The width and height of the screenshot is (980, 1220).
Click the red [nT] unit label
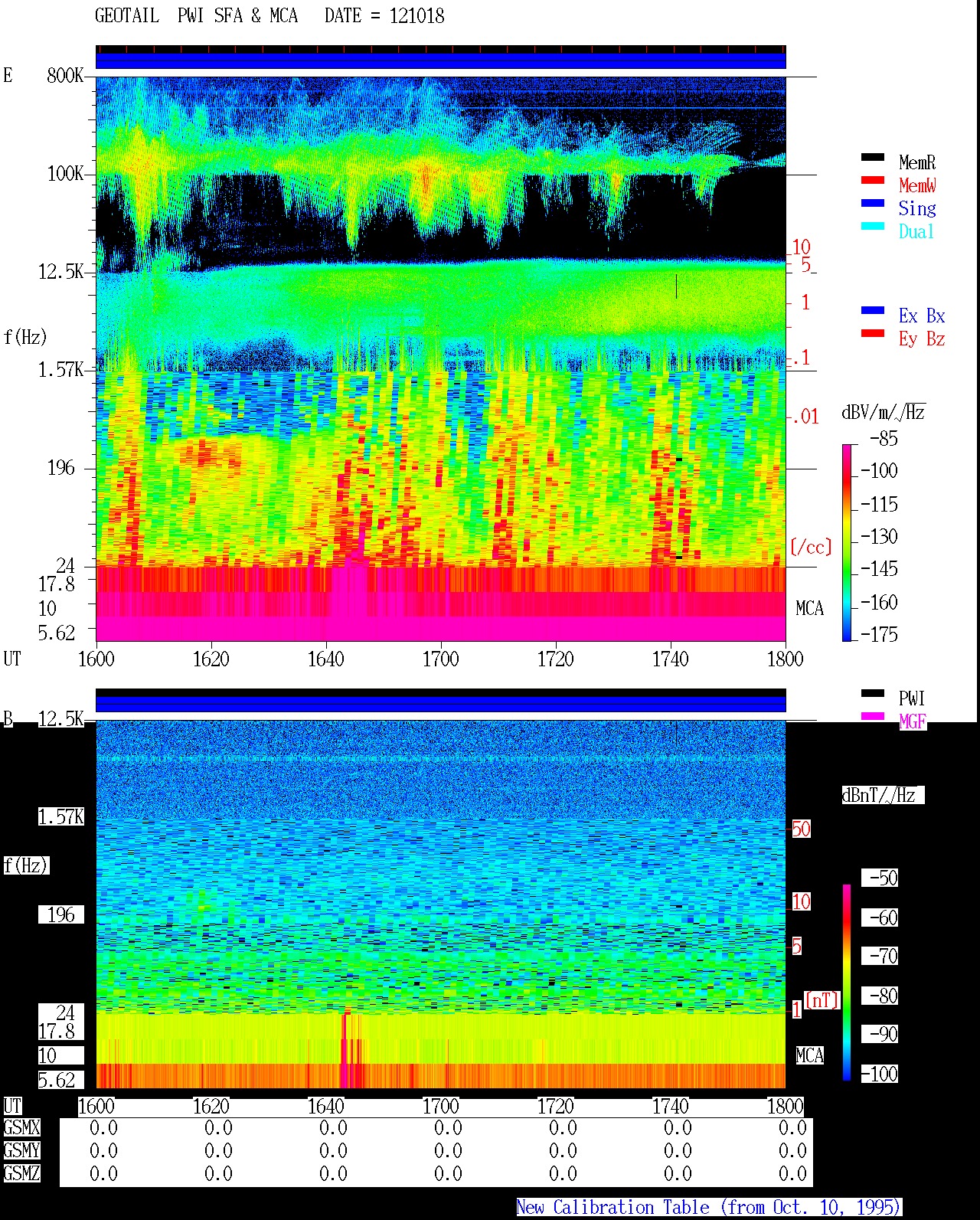coord(822,1000)
